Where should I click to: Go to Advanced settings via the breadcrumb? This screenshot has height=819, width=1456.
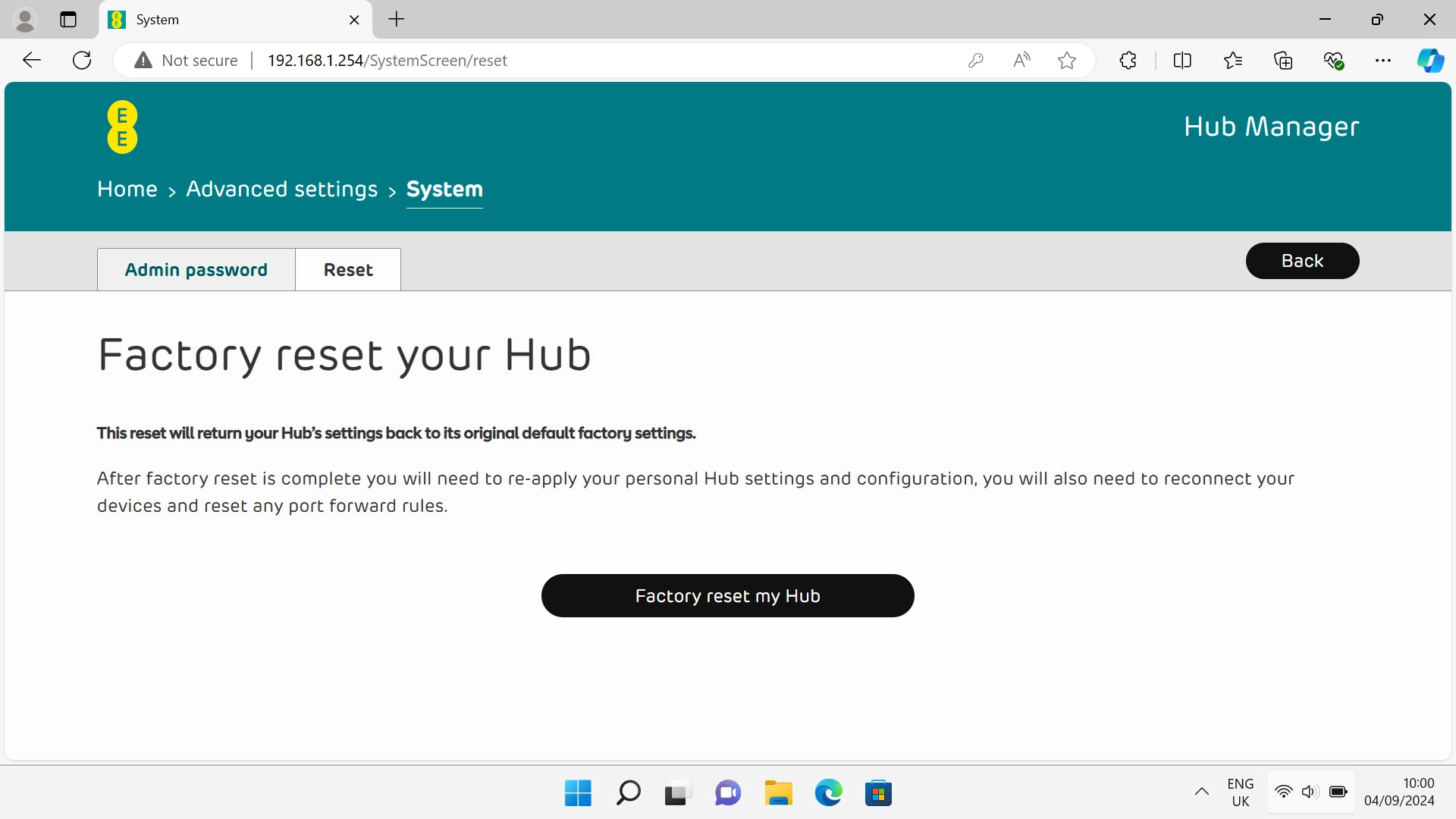click(x=282, y=189)
